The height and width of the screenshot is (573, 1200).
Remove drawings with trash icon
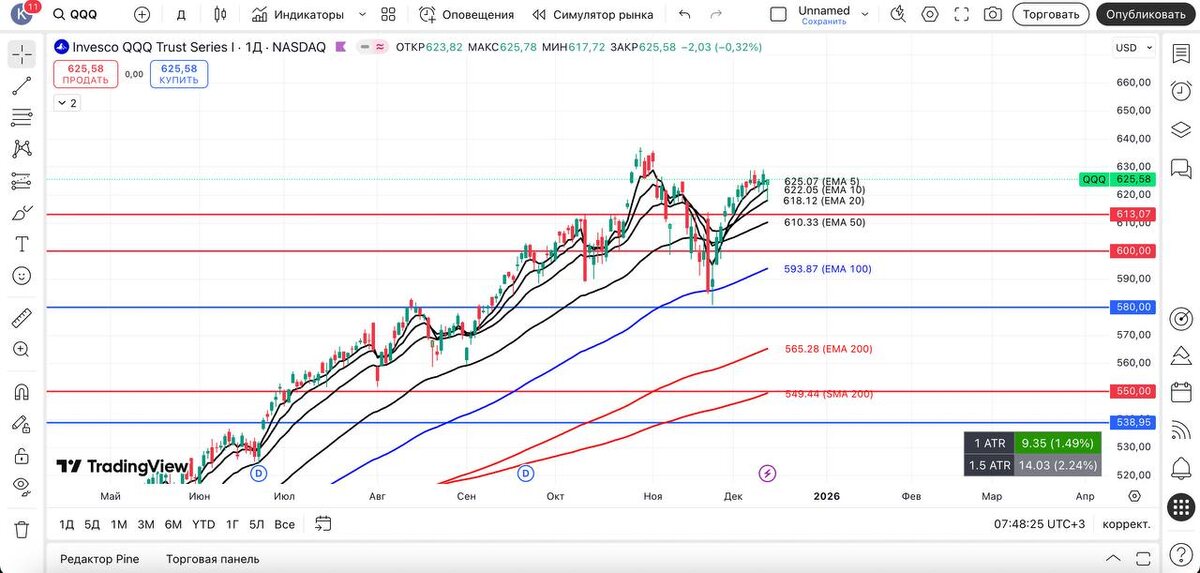pyautogui.click(x=22, y=529)
